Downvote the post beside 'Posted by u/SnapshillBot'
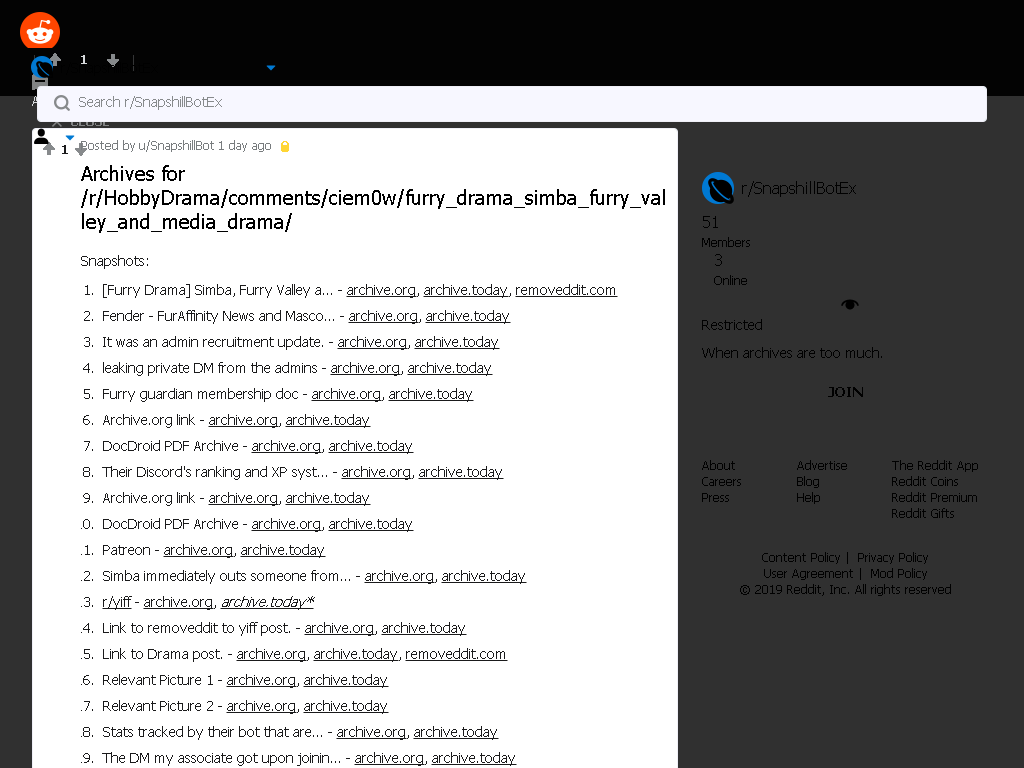 81,150
